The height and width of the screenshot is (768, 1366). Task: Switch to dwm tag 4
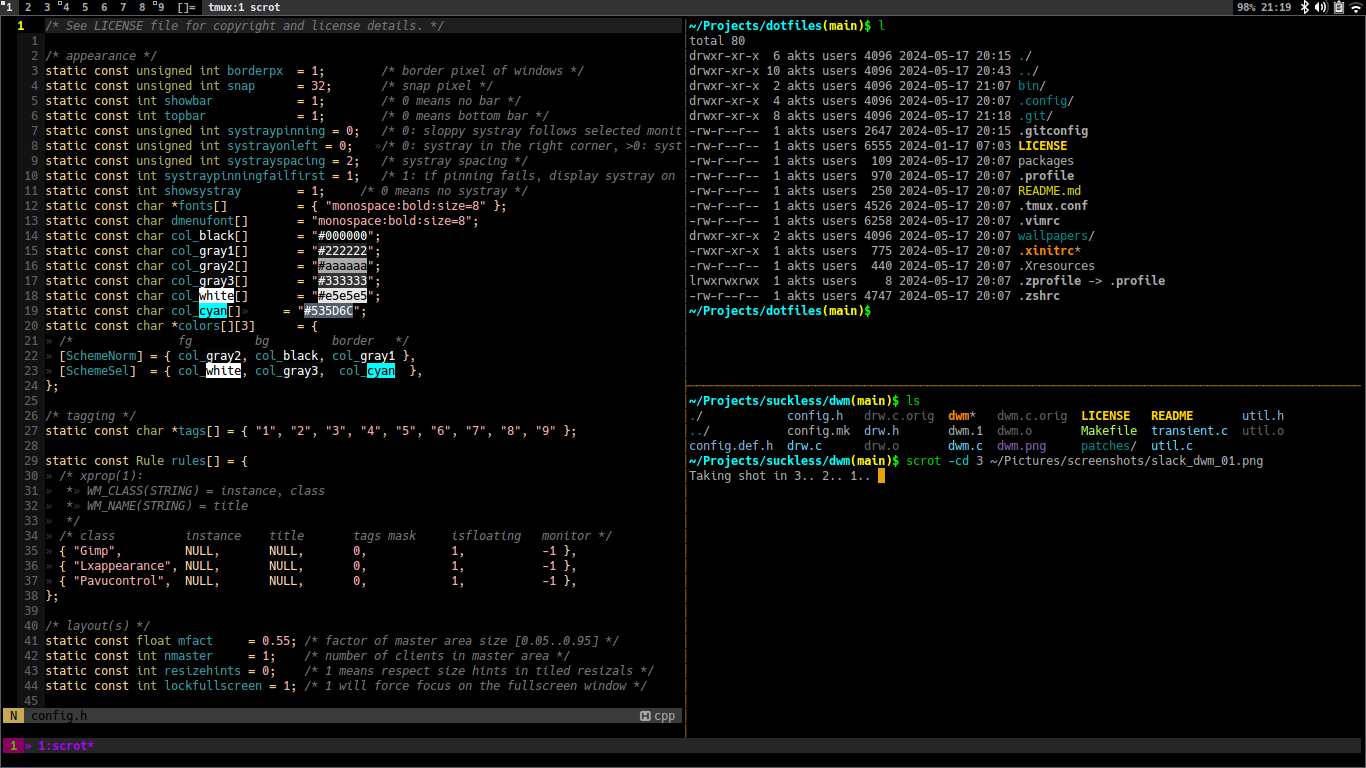coord(66,7)
